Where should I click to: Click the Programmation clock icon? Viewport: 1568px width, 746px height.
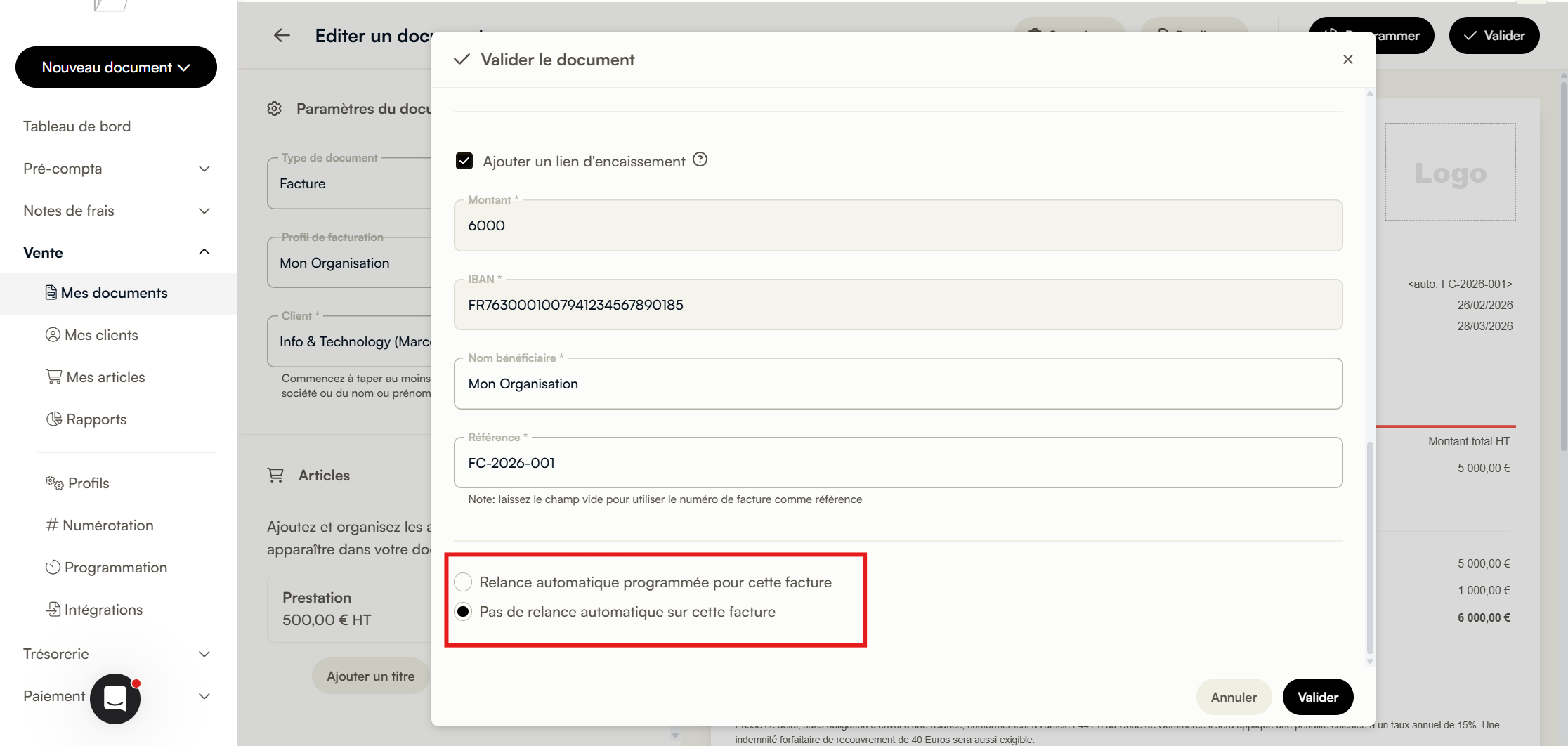tap(53, 567)
